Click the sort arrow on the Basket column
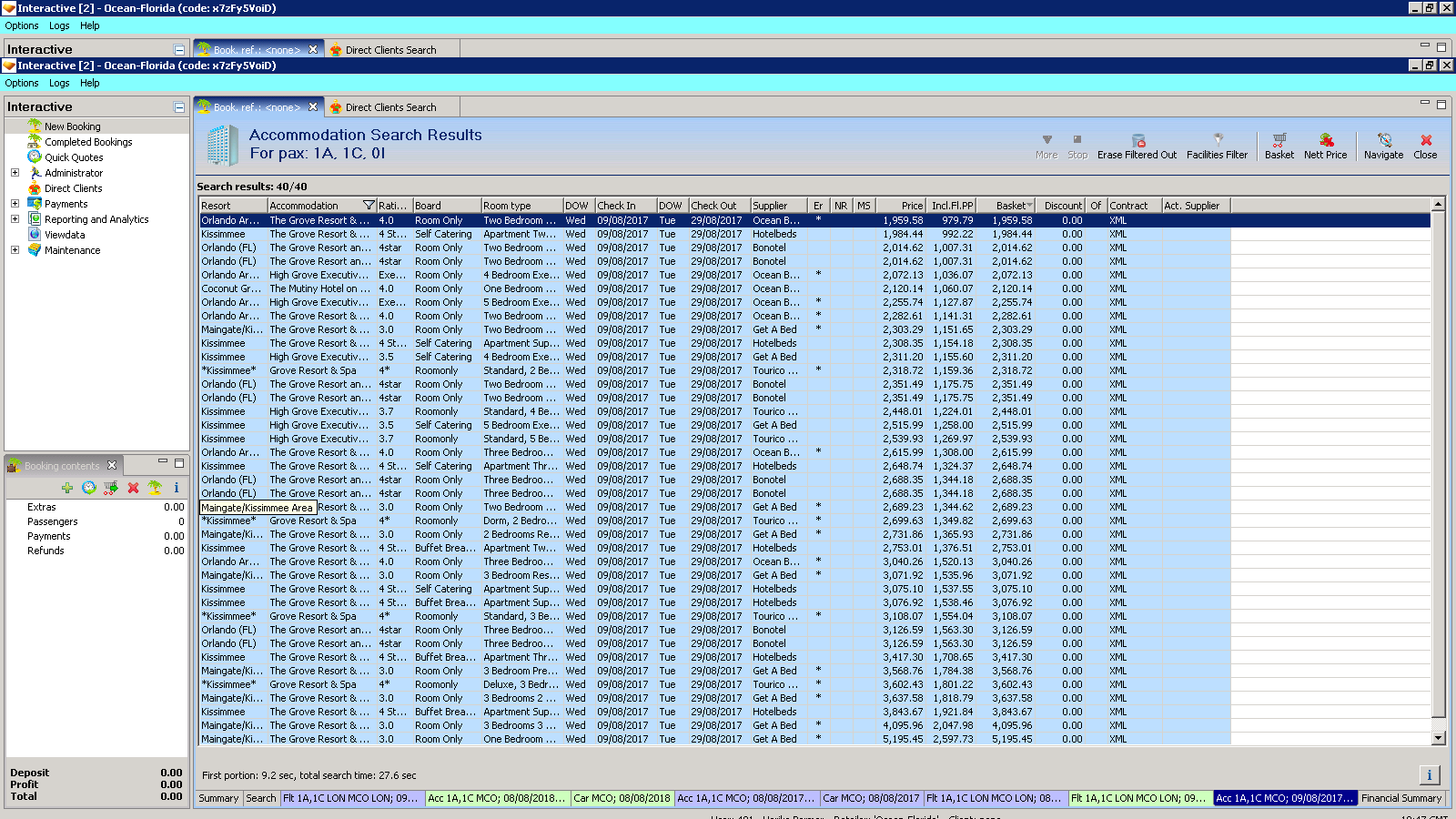The width and height of the screenshot is (1456, 819). coord(1030,206)
